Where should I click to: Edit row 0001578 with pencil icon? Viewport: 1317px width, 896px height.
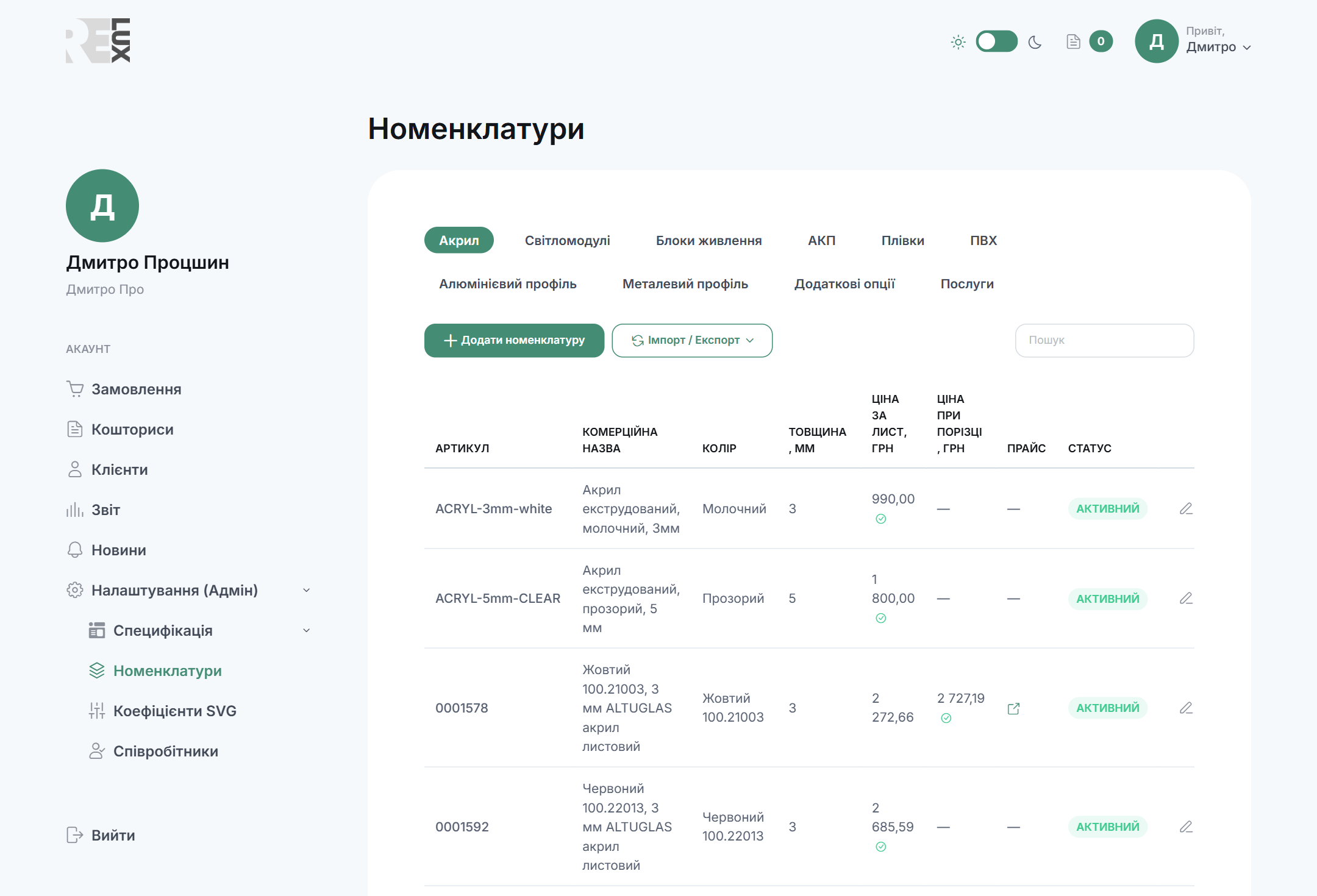1185,708
